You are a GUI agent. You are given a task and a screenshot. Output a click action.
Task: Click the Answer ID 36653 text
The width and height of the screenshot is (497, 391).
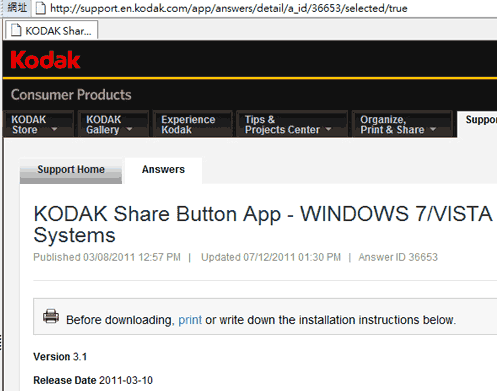coord(398,257)
